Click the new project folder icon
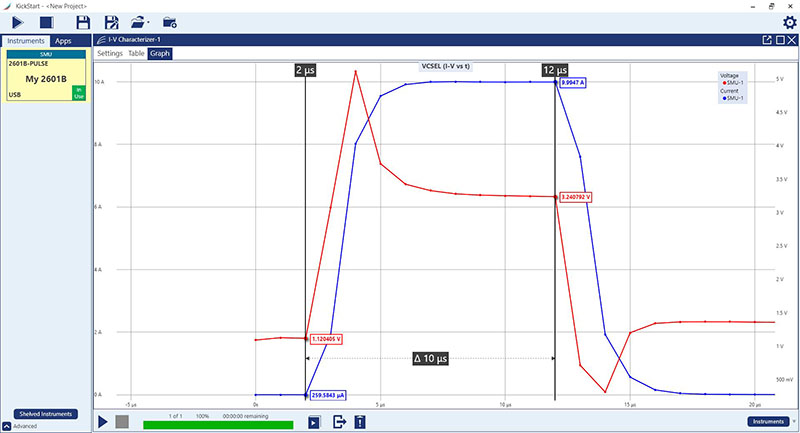Viewport: 800px width, 433px height. click(170, 21)
